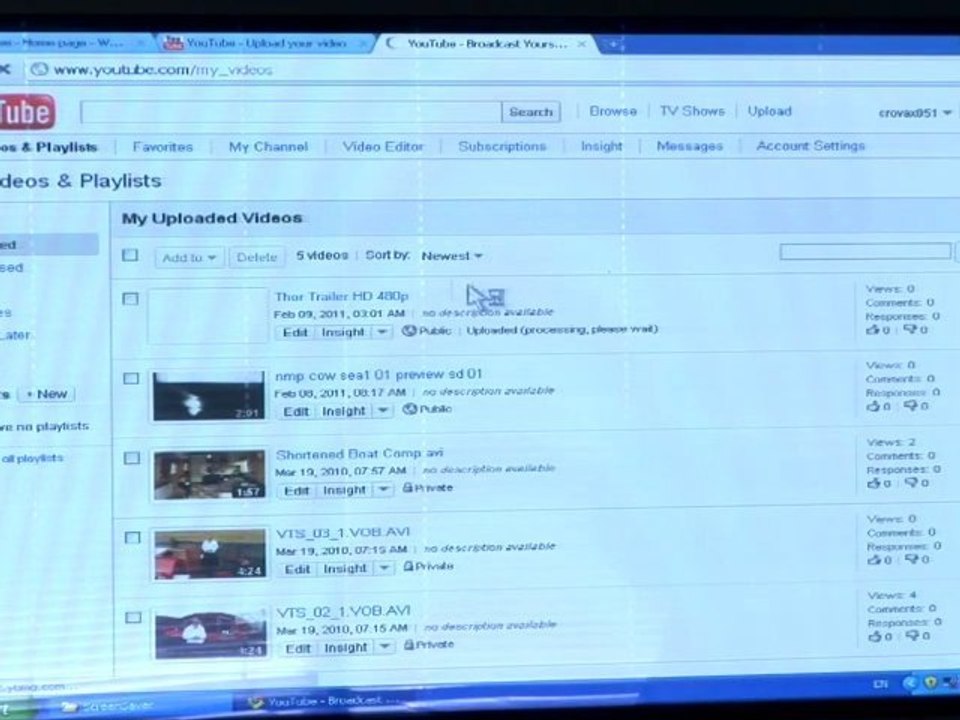Click the security shield tray icon
The width and height of the screenshot is (960, 720).
(x=931, y=682)
